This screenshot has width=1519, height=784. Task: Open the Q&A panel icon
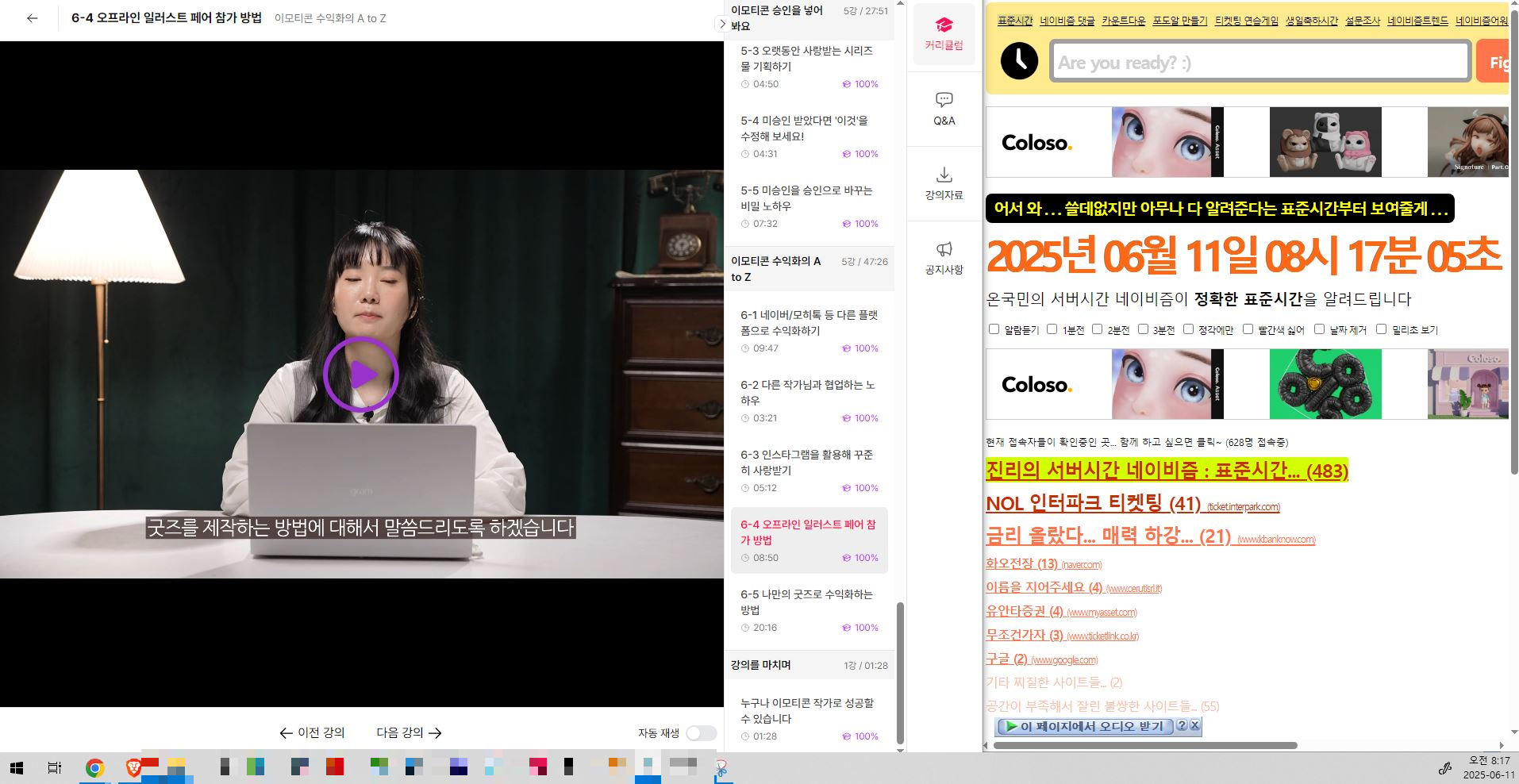(944, 109)
